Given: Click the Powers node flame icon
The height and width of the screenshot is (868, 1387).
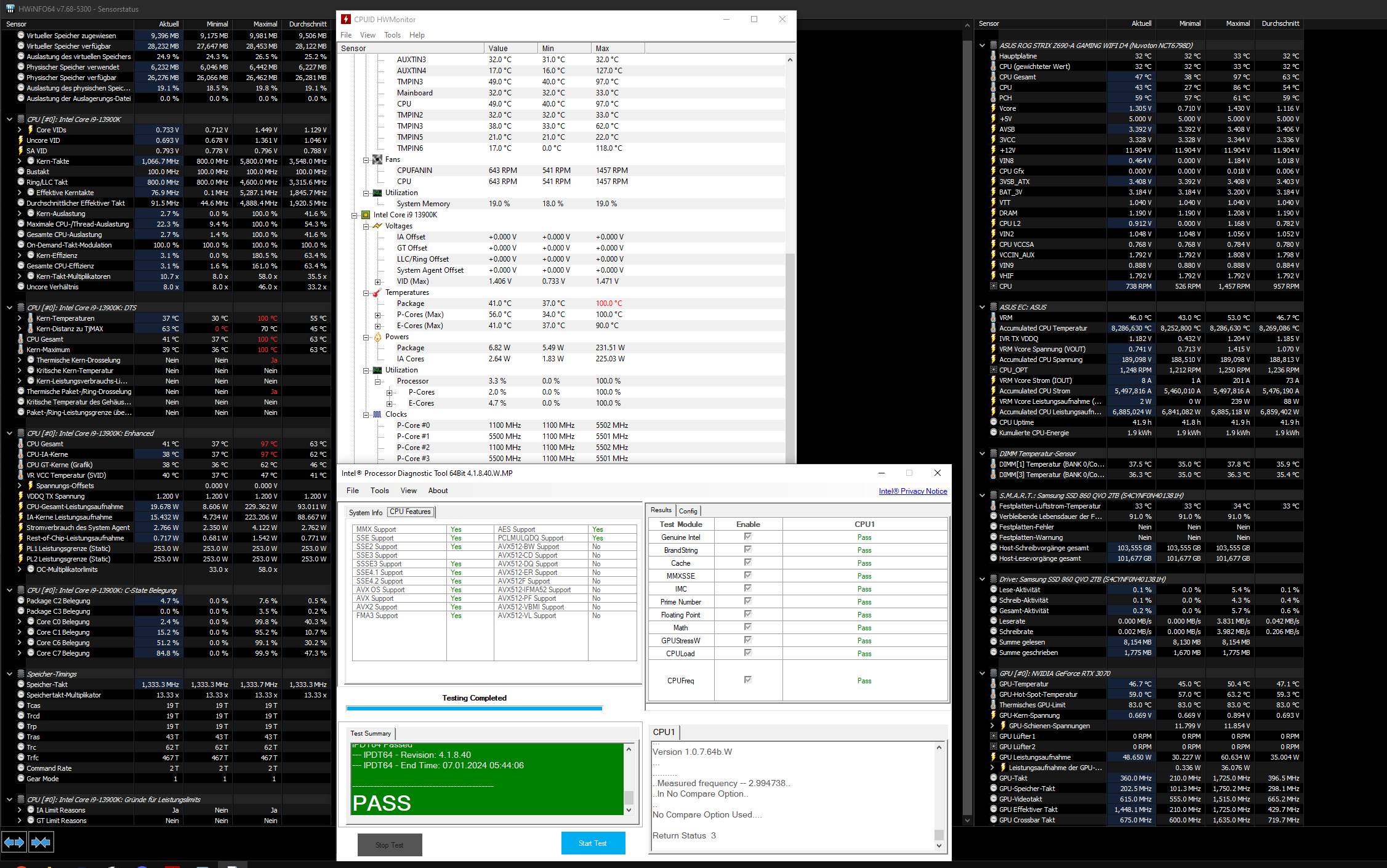Looking at the screenshot, I should click(x=377, y=337).
